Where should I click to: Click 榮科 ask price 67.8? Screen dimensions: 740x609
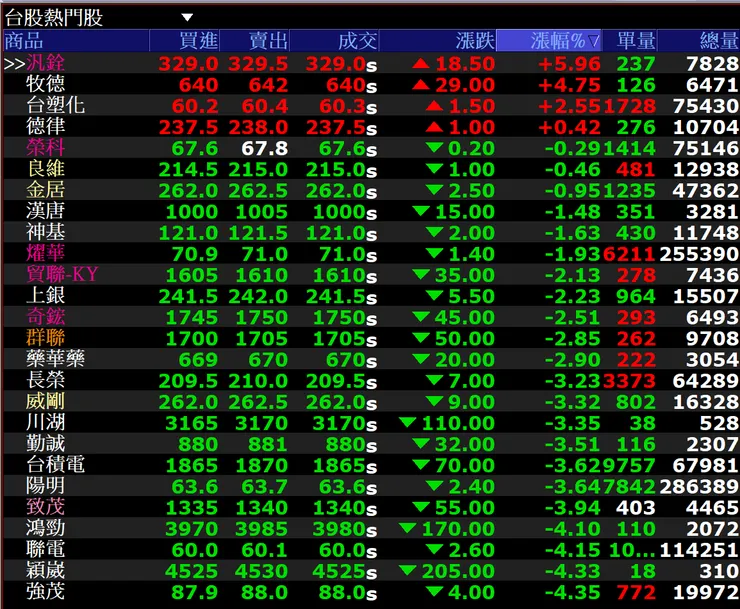(x=264, y=149)
